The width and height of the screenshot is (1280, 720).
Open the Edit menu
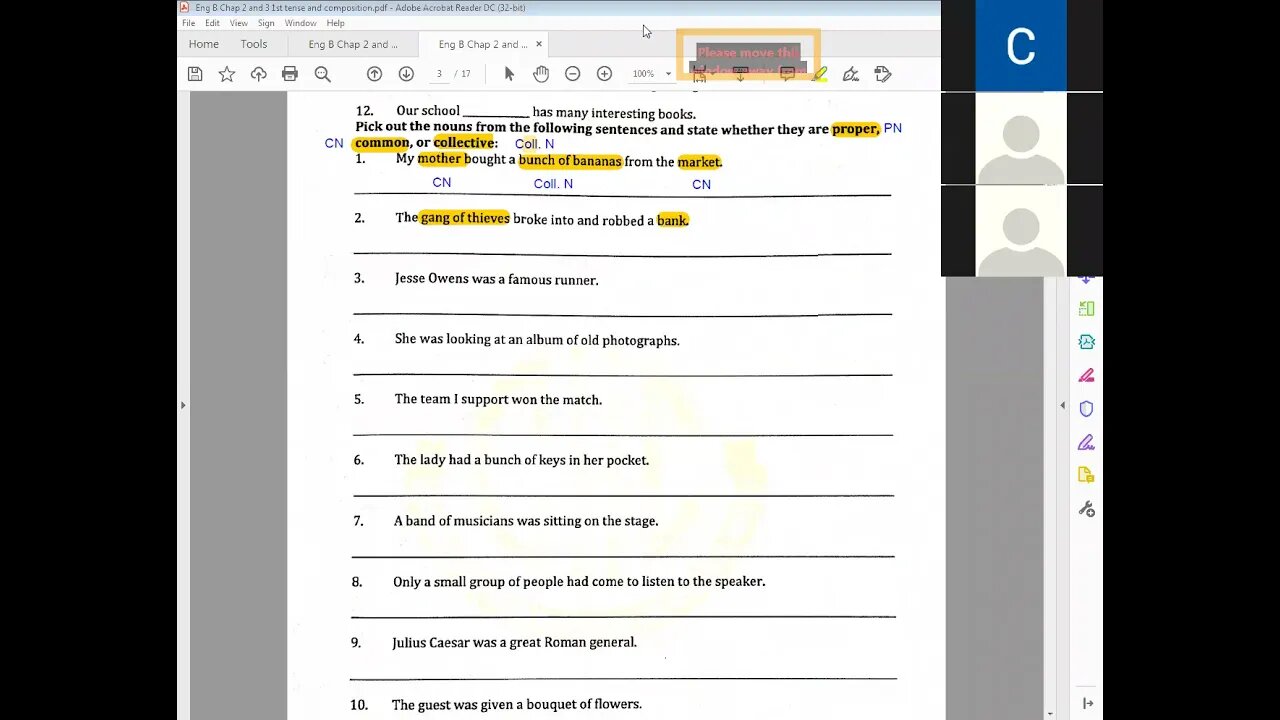click(x=213, y=23)
